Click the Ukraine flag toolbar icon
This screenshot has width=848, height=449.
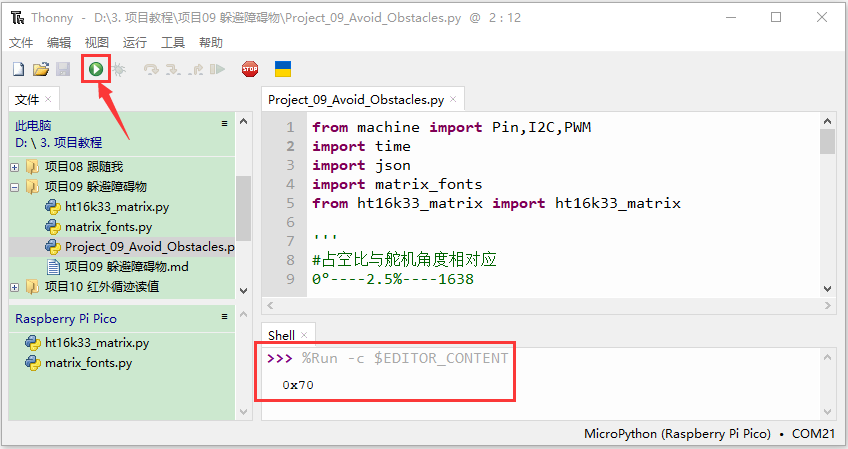coord(282,69)
